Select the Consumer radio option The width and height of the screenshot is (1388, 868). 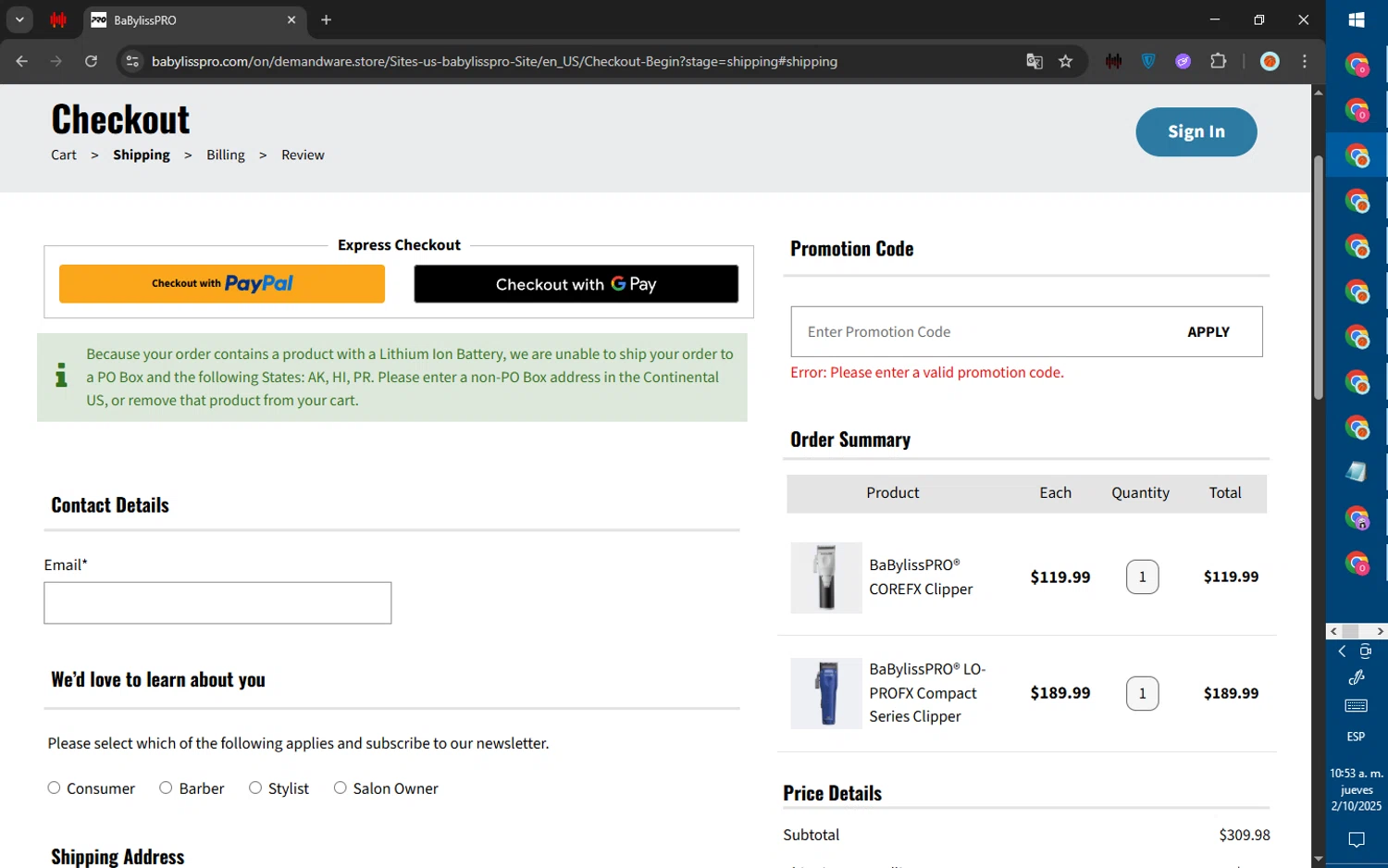click(54, 787)
